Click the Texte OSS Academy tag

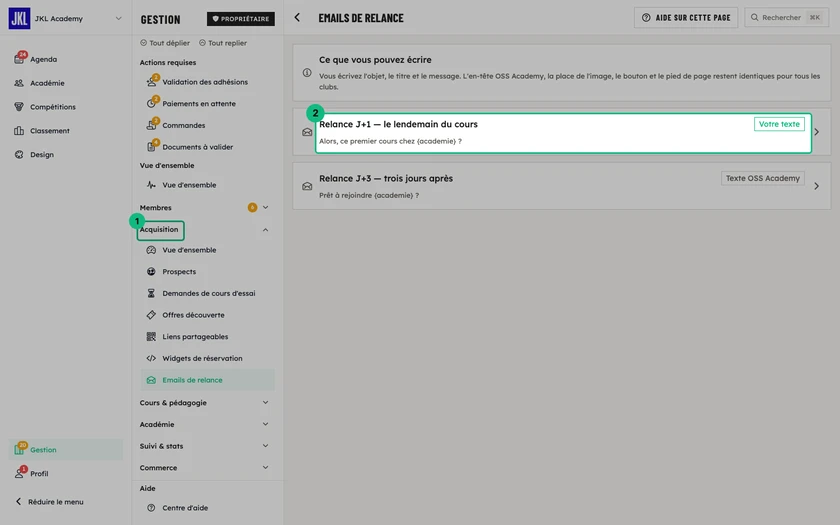click(x=763, y=178)
